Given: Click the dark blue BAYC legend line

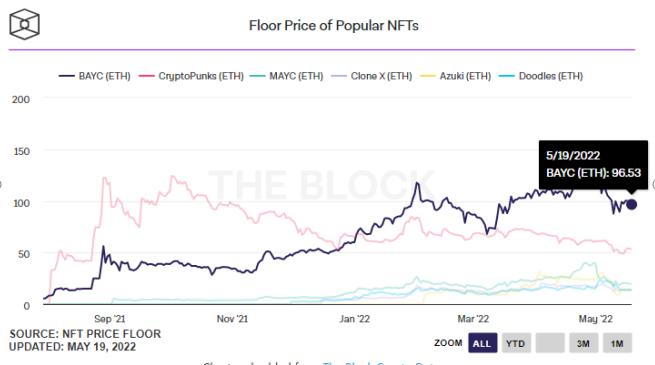Looking at the screenshot, I should pyautogui.click(x=66, y=76).
